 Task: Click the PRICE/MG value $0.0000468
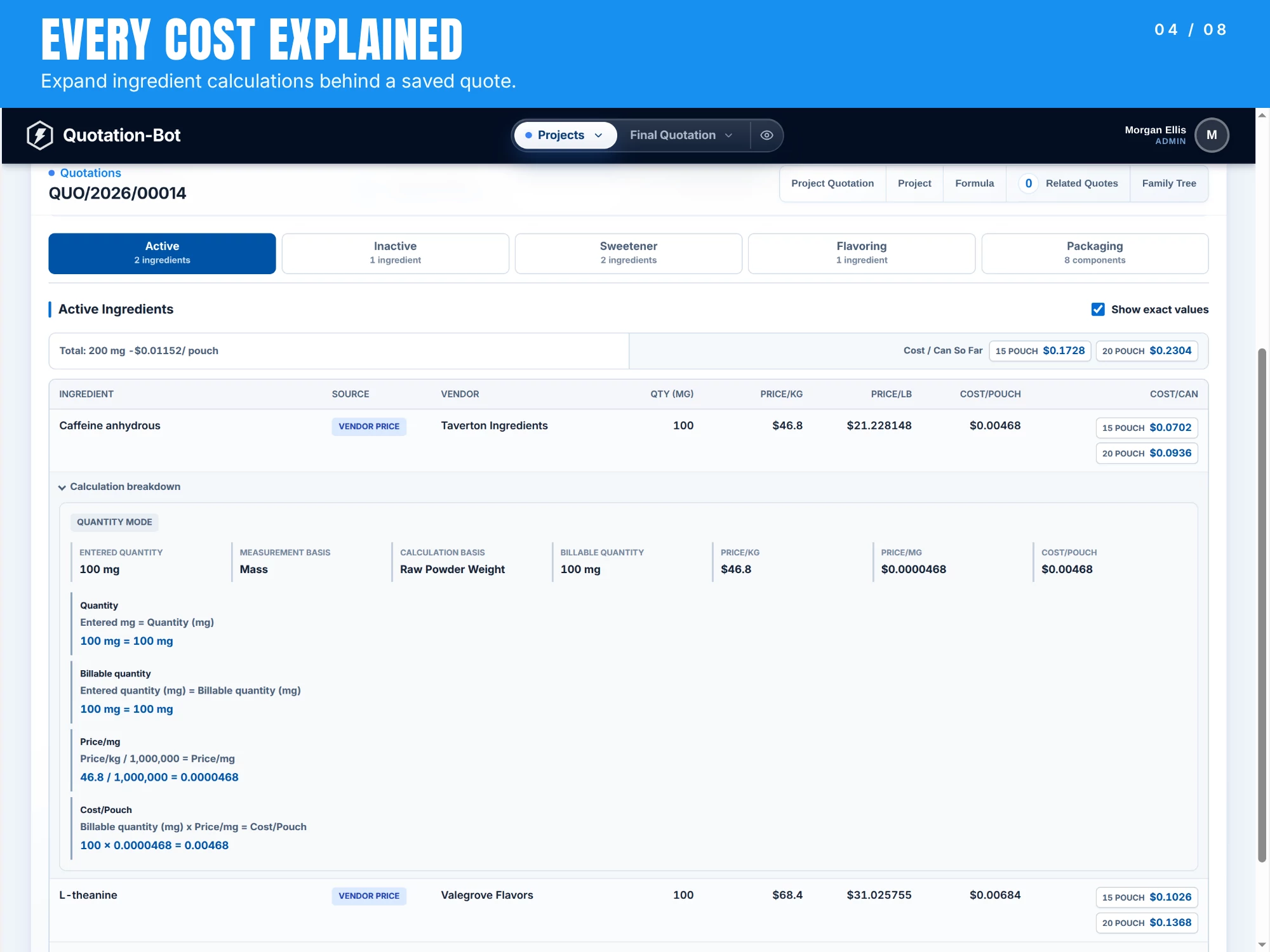coord(913,570)
